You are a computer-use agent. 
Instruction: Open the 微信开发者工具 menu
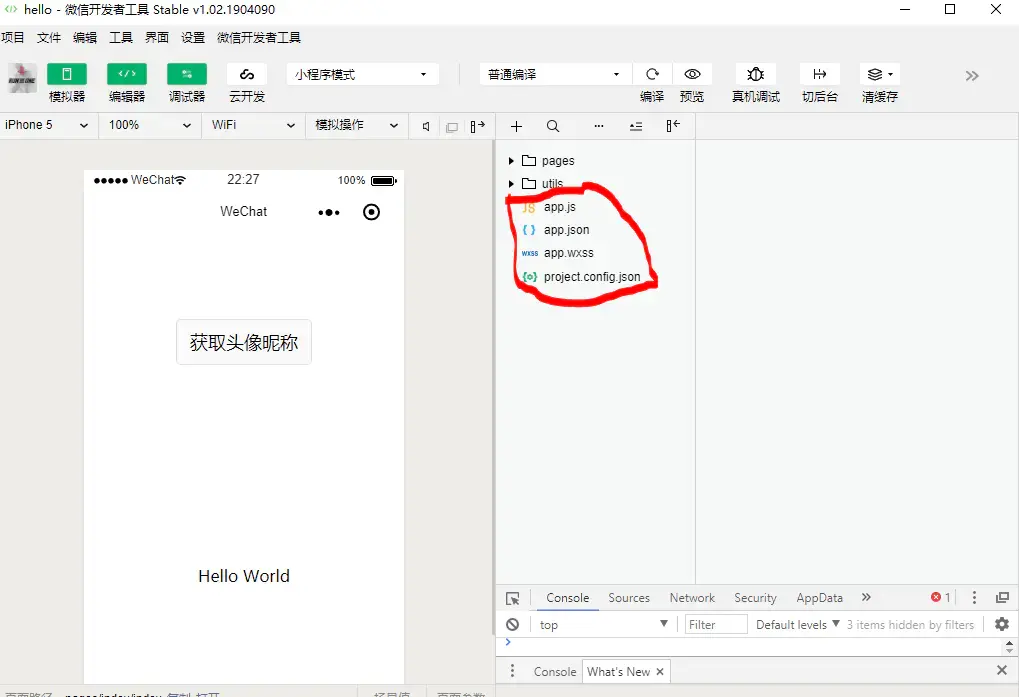[259, 38]
